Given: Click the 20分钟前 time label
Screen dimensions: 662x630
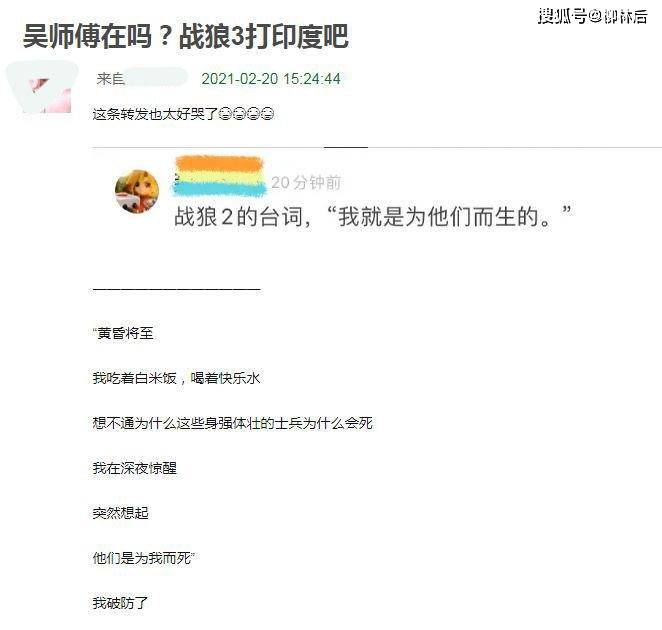Looking at the screenshot, I should click(x=306, y=182).
